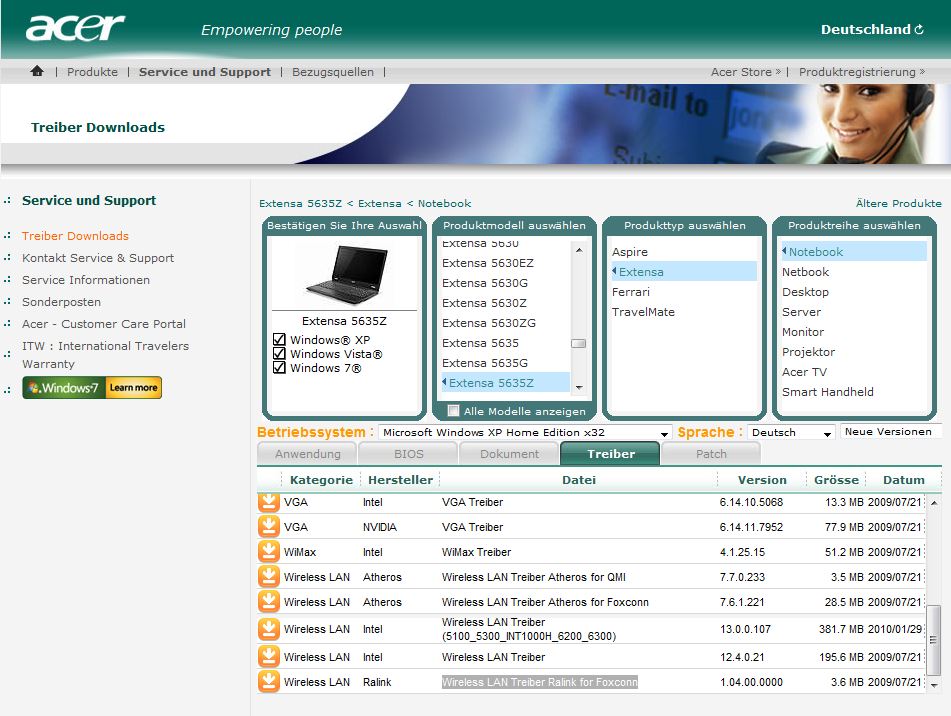Click driver table scroll up arrow
Viewport: 951px width, 716px height.
click(x=934, y=503)
